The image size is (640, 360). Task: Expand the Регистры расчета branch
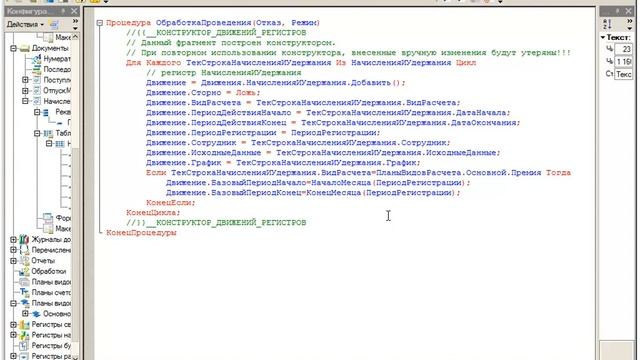coord(13,356)
